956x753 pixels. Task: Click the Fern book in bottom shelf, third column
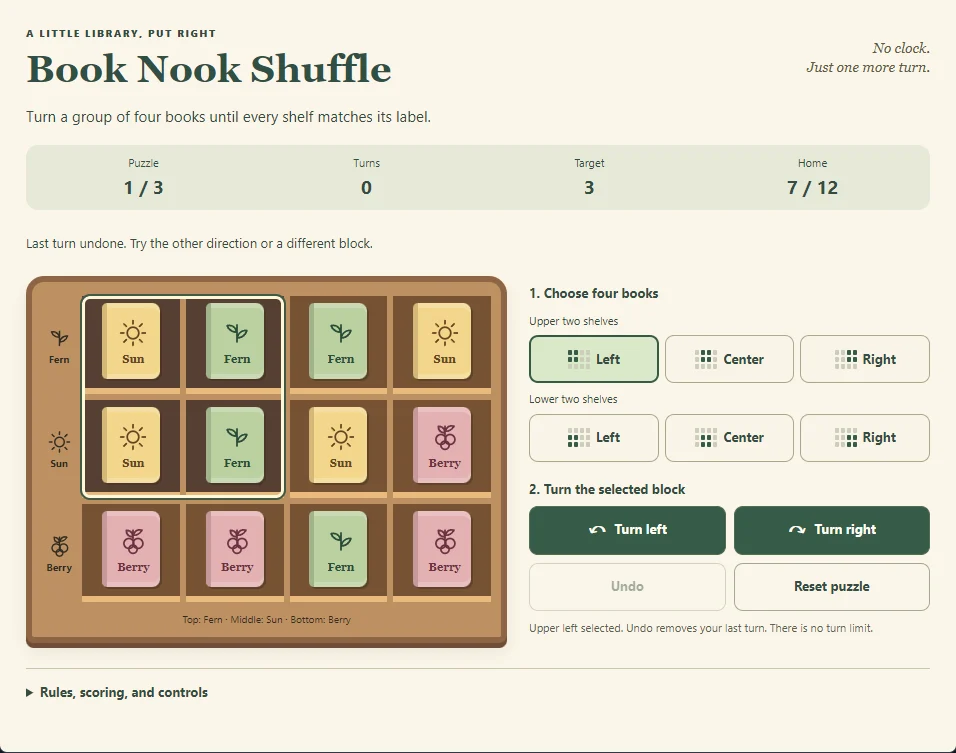338,549
